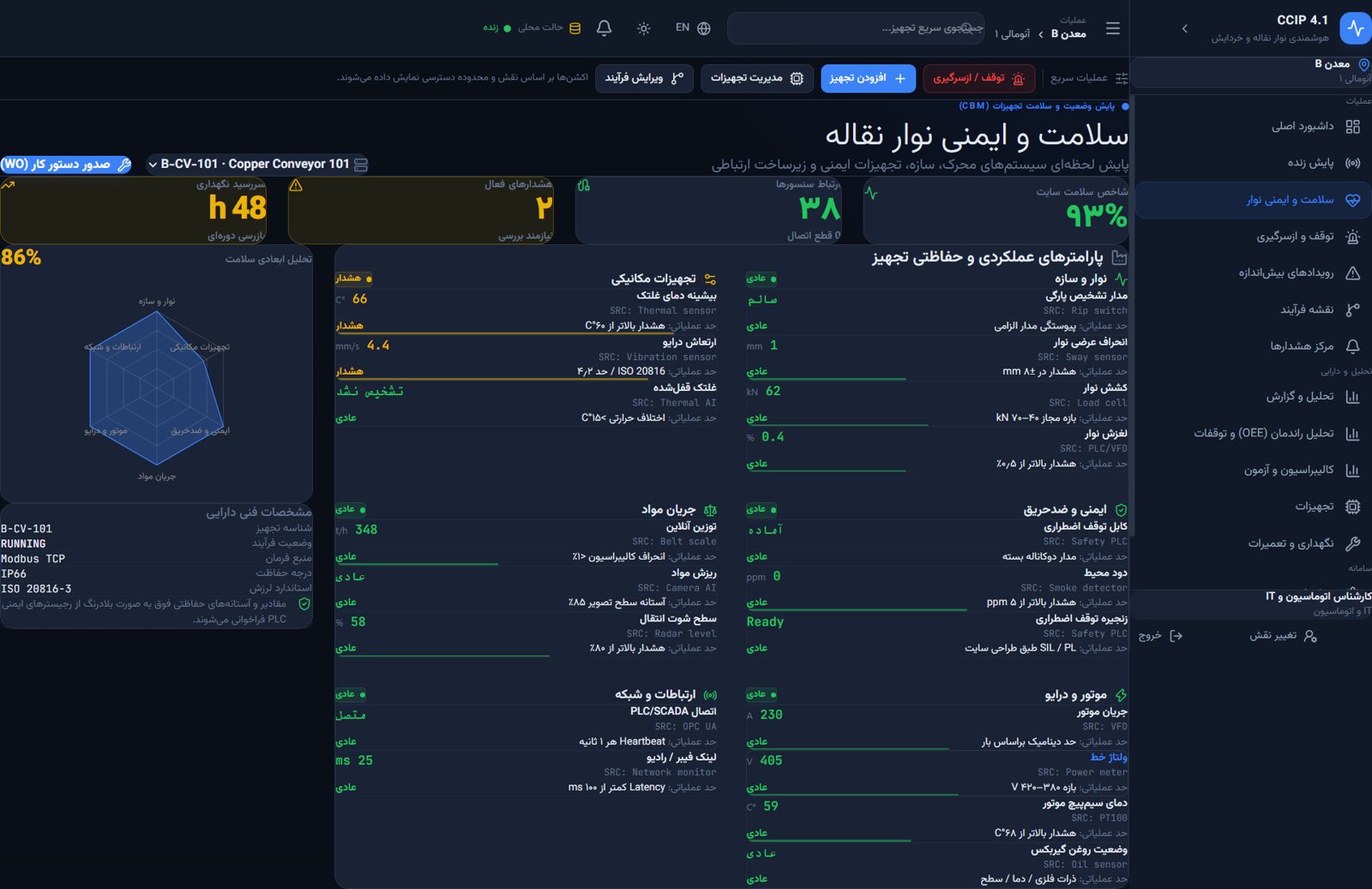Image resolution: width=1372 pixels, height=889 pixels.
Task: Click the ویرایش فرآیند toolbar button
Action: point(645,78)
